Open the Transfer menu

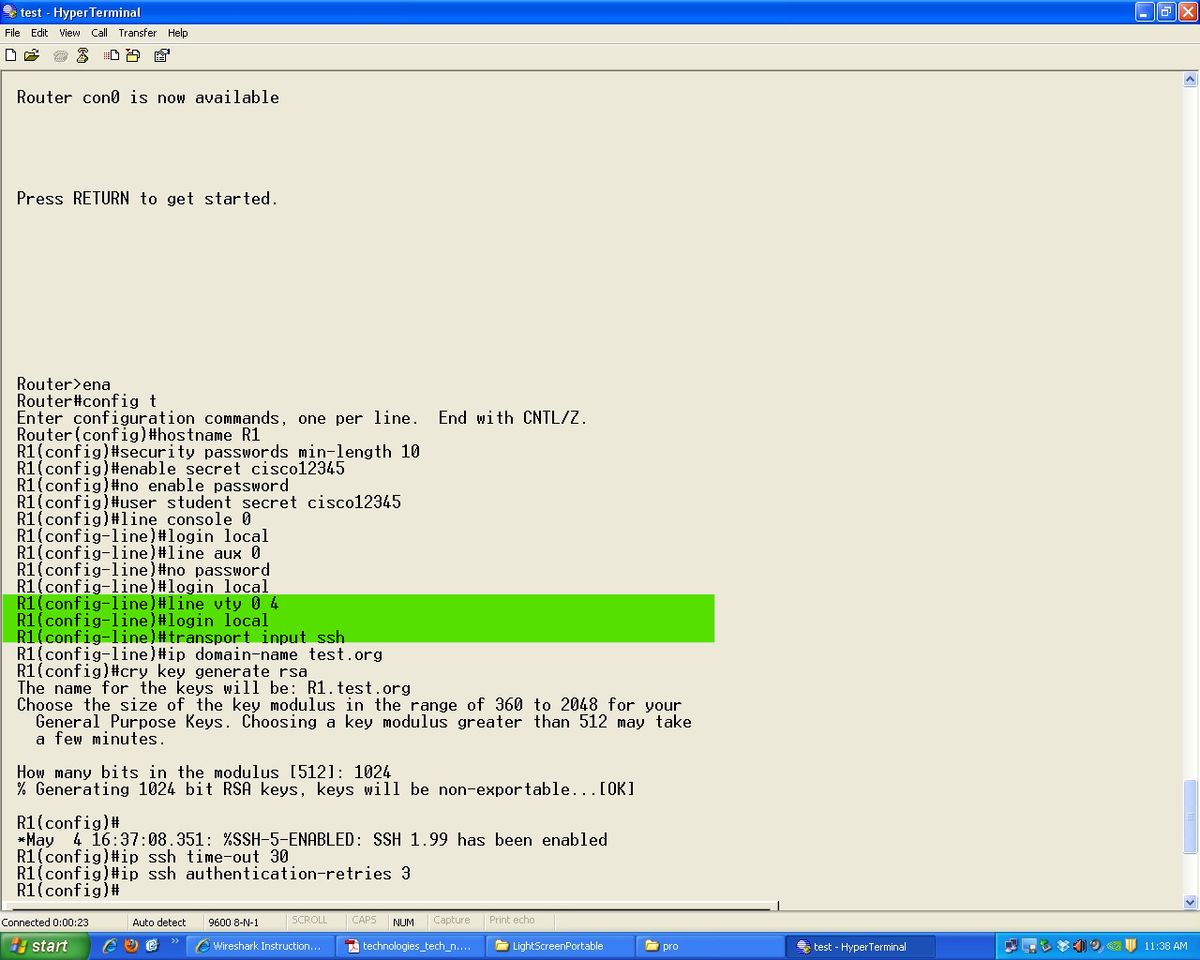tap(137, 33)
